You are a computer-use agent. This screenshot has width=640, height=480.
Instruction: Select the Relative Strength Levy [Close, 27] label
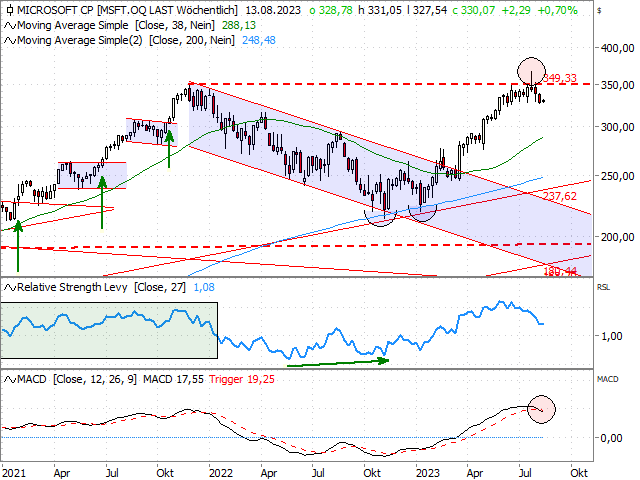click(x=101, y=287)
